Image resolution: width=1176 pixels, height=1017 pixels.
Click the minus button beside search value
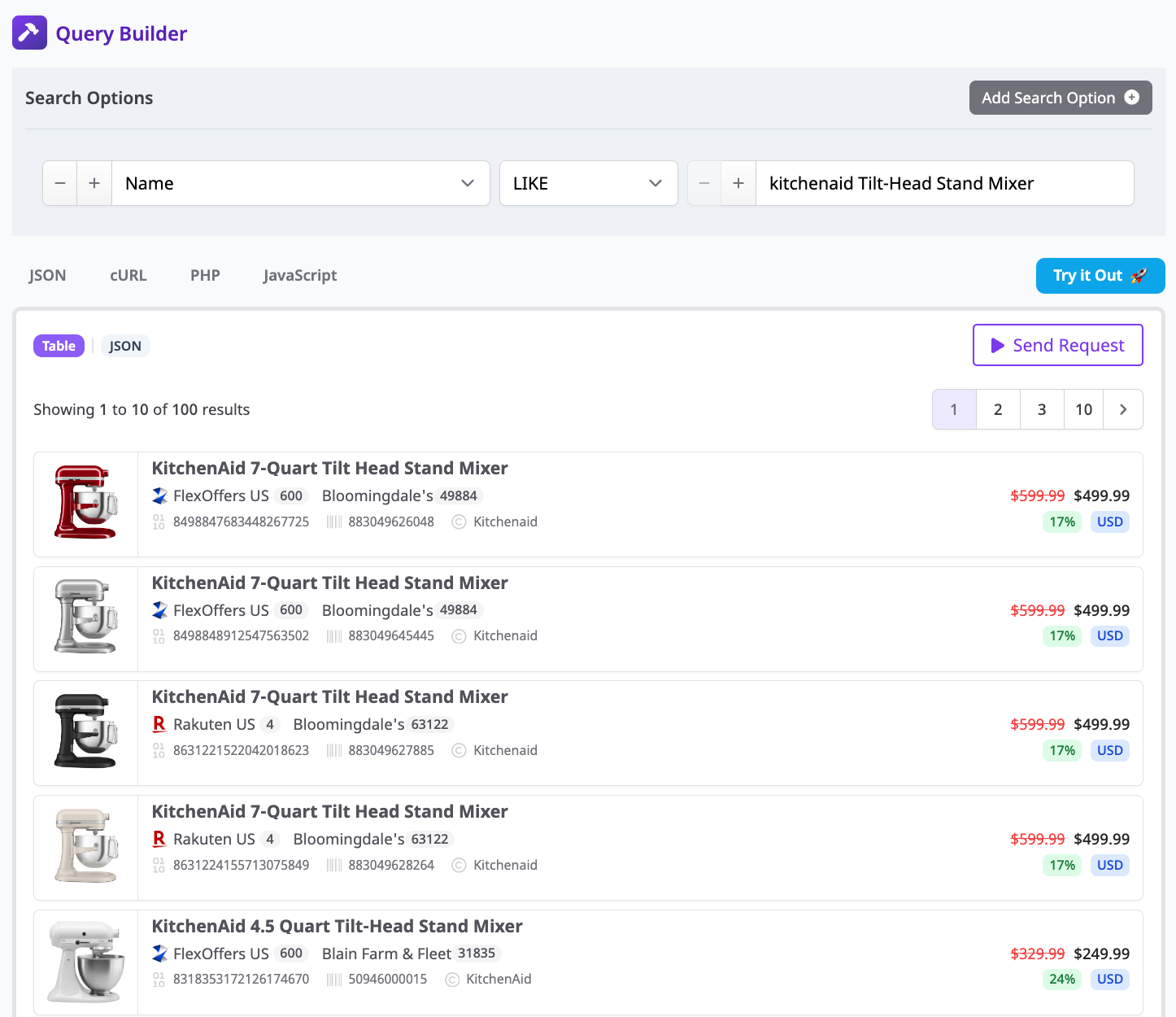tap(704, 183)
